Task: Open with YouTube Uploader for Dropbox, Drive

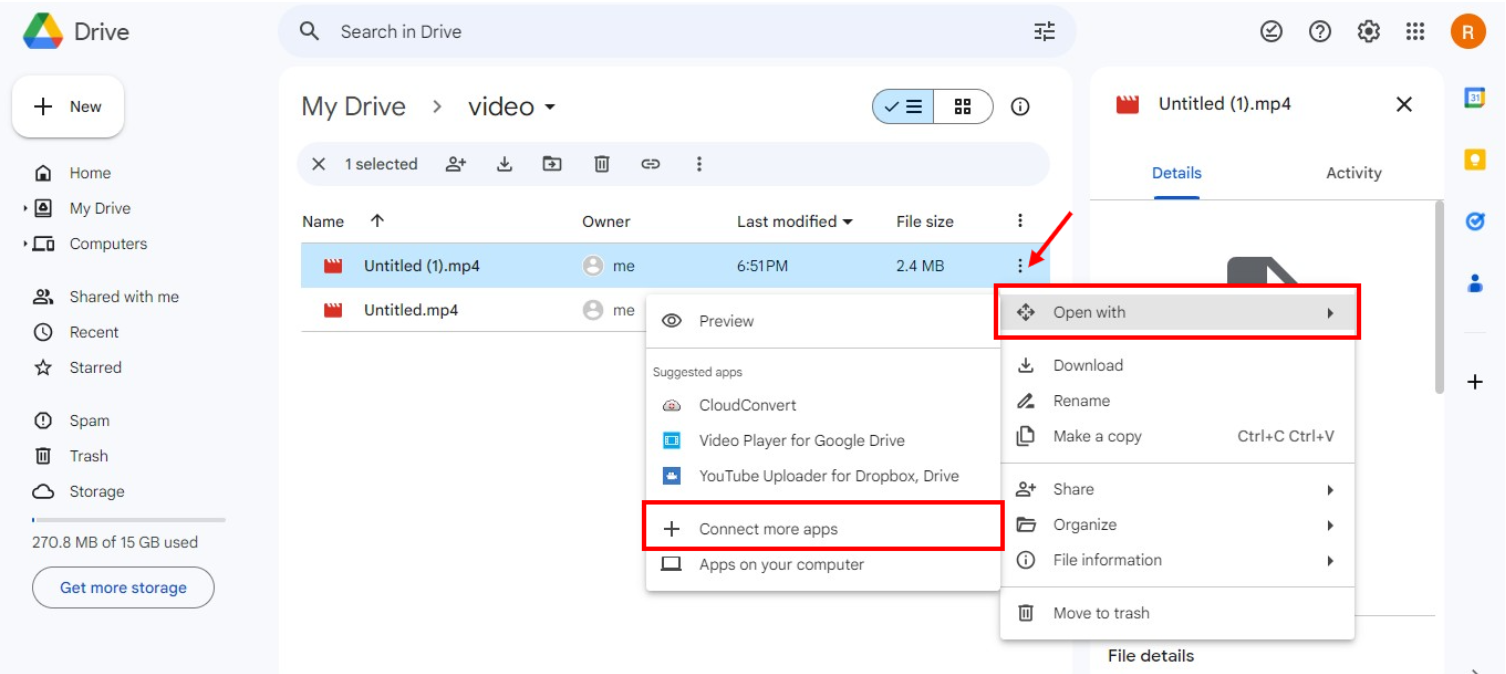Action: (x=823, y=476)
